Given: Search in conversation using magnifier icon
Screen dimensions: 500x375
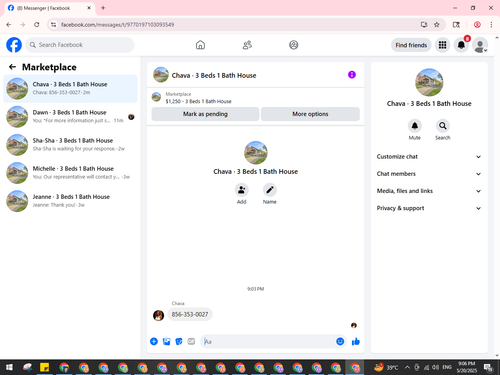Looking at the screenshot, I should click(443, 126).
